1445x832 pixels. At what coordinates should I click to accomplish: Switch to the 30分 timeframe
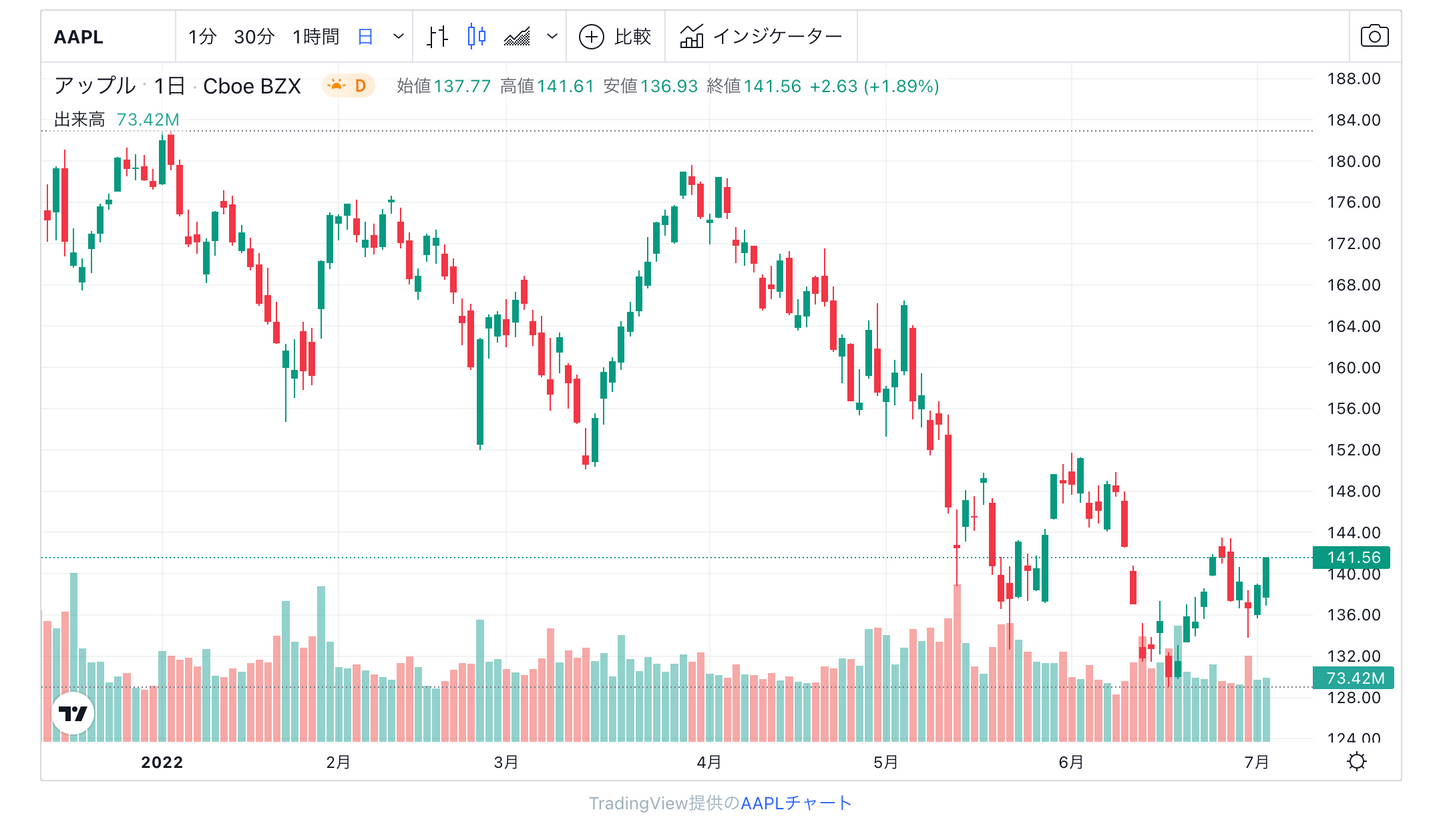pyautogui.click(x=253, y=35)
